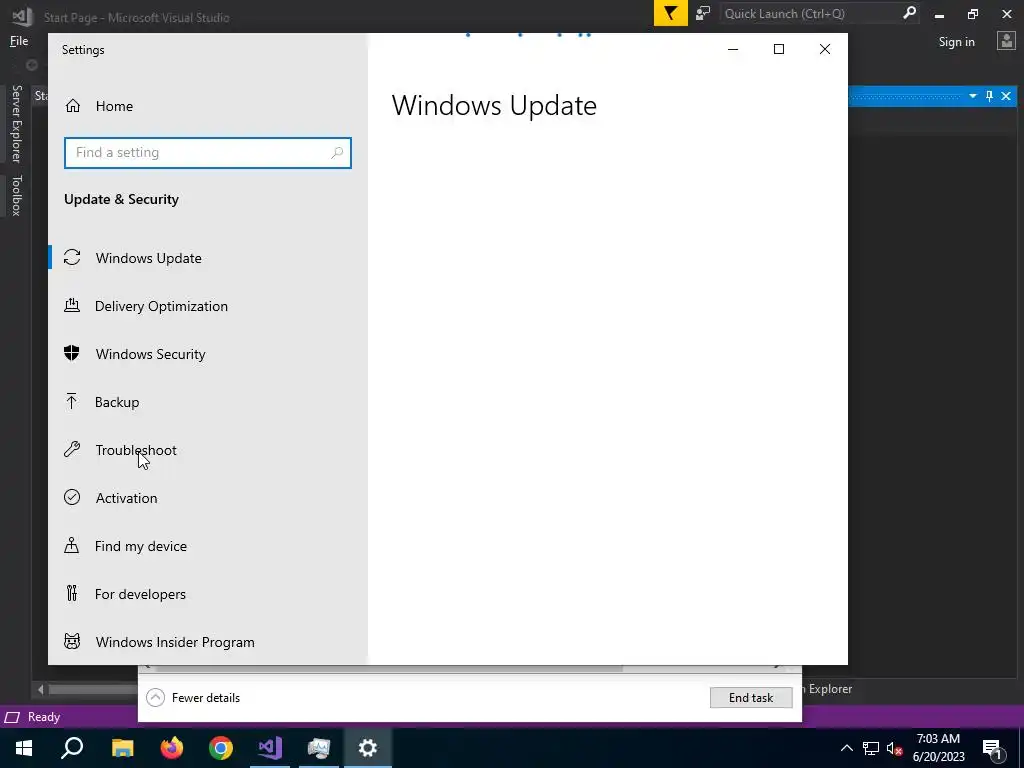
Task: Click the Troubleshoot wrench icon
Action: [72, 449]
